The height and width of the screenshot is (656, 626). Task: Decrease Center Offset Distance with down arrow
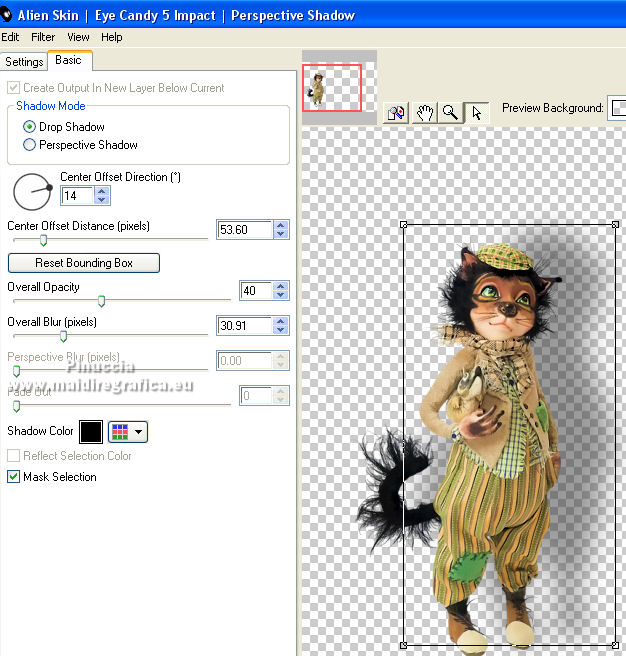pyautogui.click(x=281, y=234)
